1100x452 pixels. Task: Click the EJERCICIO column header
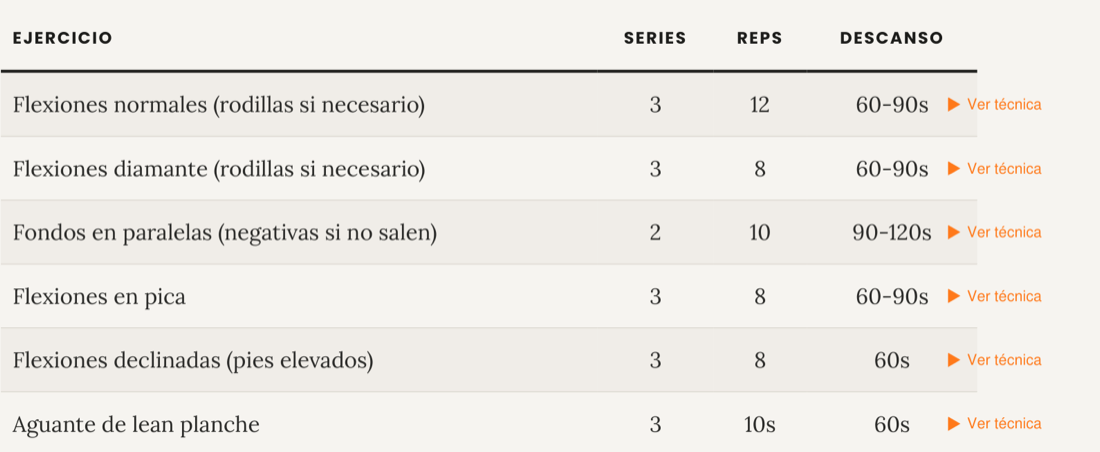(62, 38)
